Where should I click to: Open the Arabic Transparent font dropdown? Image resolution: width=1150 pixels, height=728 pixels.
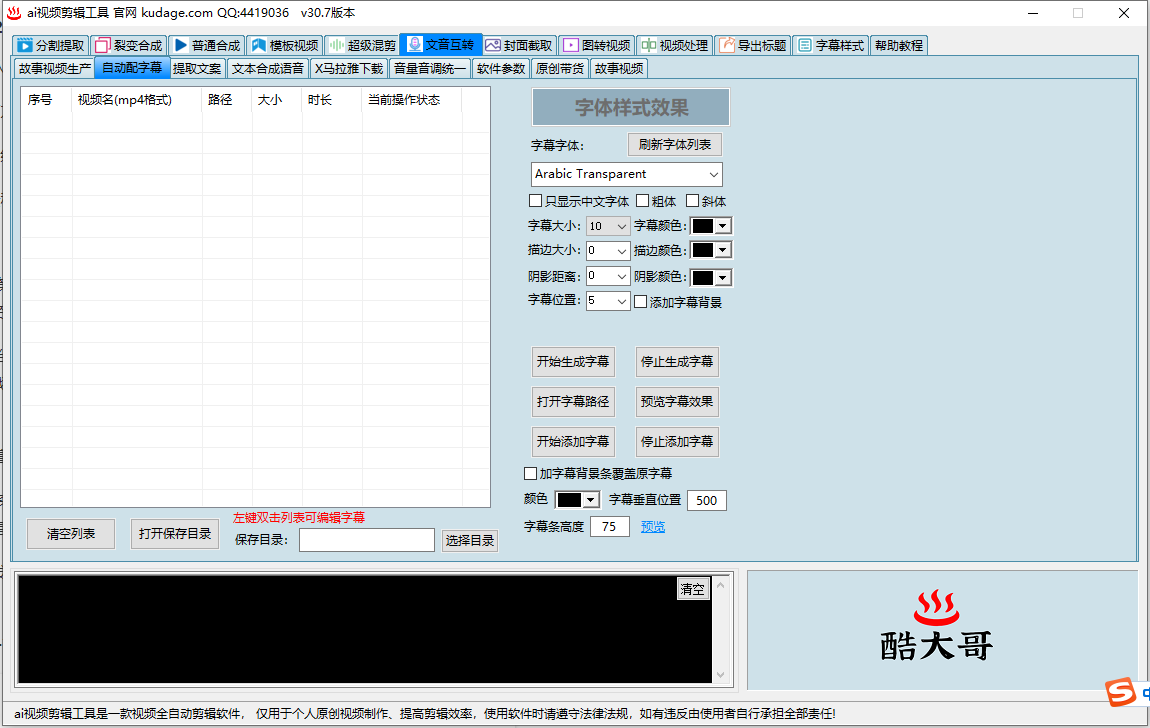pyautogui.click(x=714, y=174)
